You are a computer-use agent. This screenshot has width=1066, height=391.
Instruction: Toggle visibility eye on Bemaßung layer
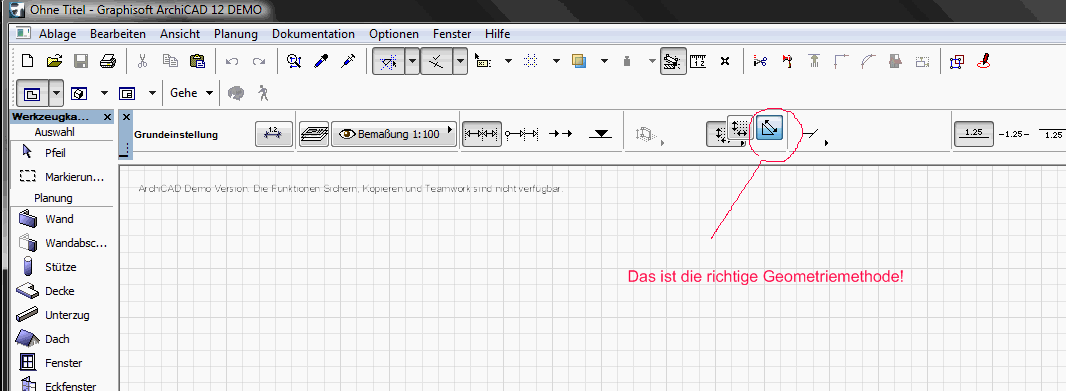347,134
